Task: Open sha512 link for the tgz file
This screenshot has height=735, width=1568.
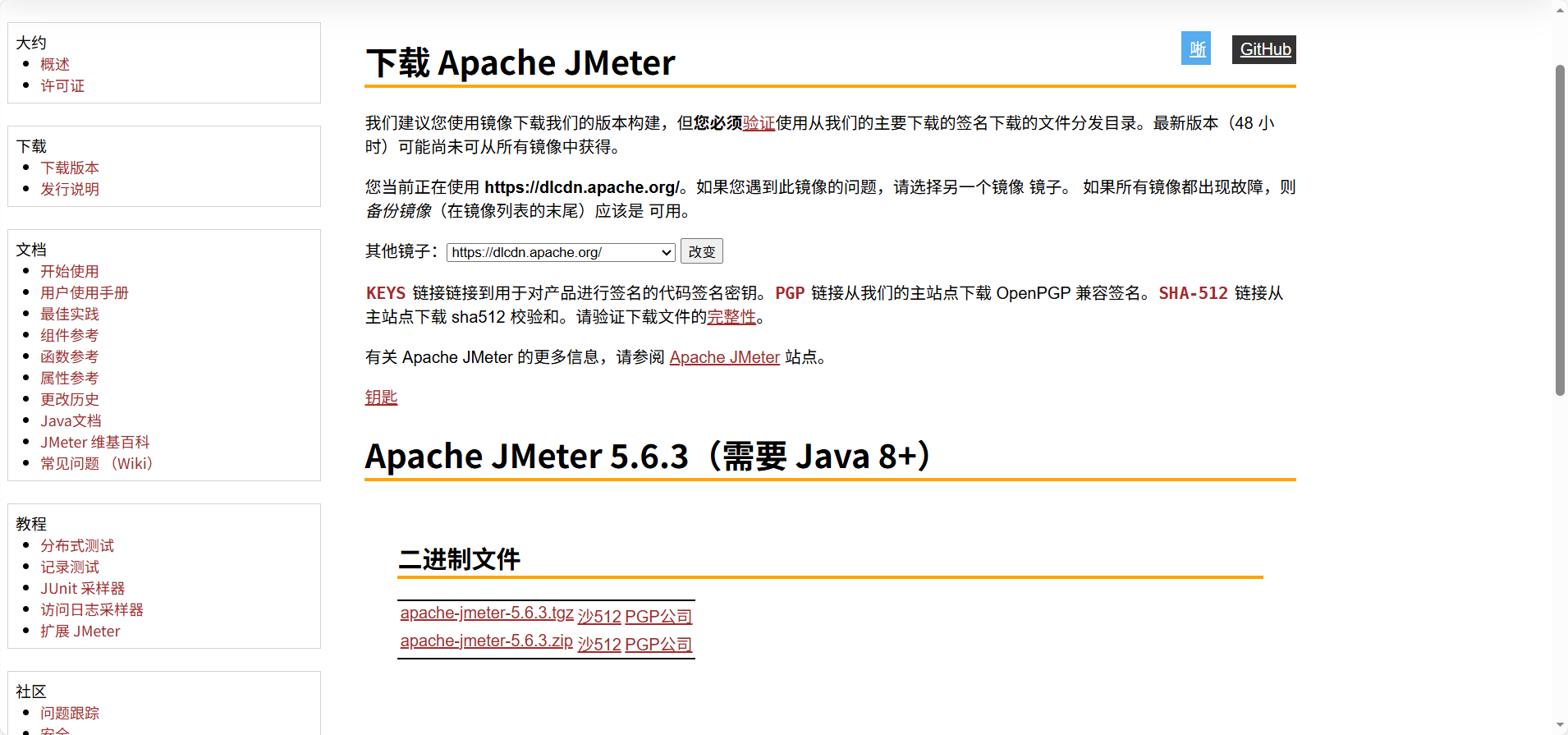Action: coord(599,616)
